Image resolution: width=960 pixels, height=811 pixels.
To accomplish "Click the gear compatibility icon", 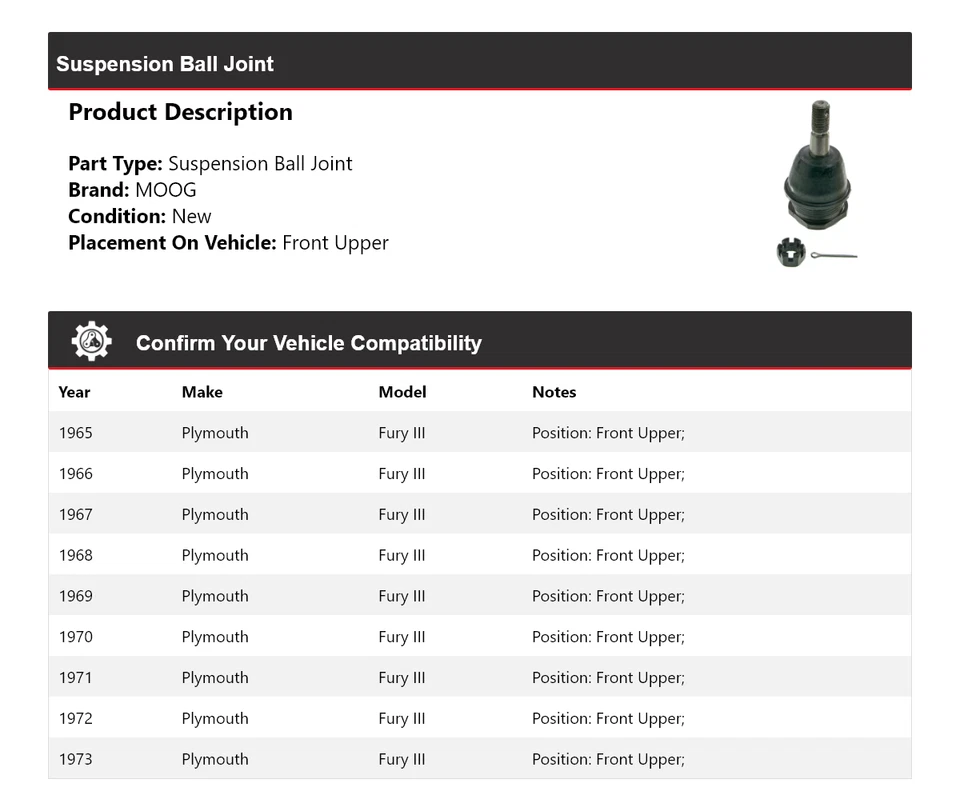I will pyautogui.click(x=91, y=342).
